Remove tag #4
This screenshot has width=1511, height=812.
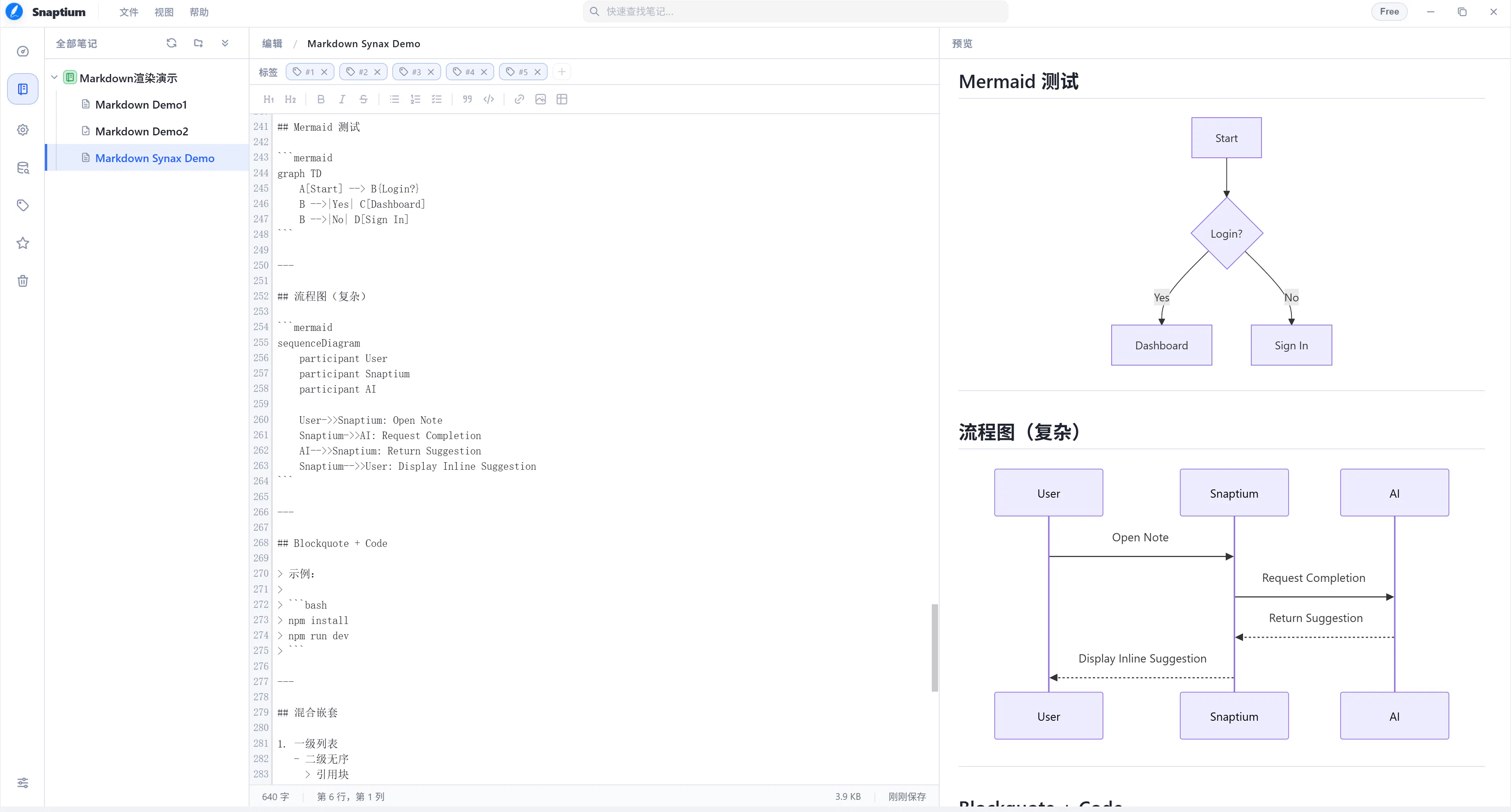(484, 72)
